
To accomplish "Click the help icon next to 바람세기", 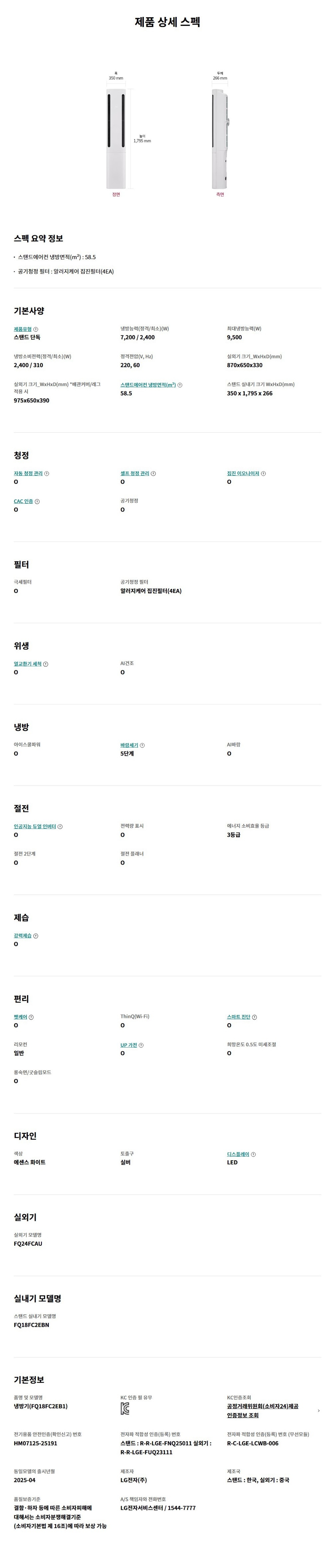I will pos(142,745).
